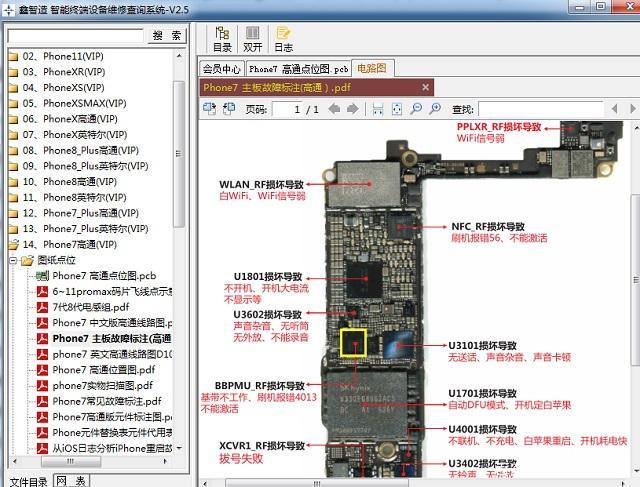Select the 电路图 tab
640x487 pixels.
coord(372,68)
